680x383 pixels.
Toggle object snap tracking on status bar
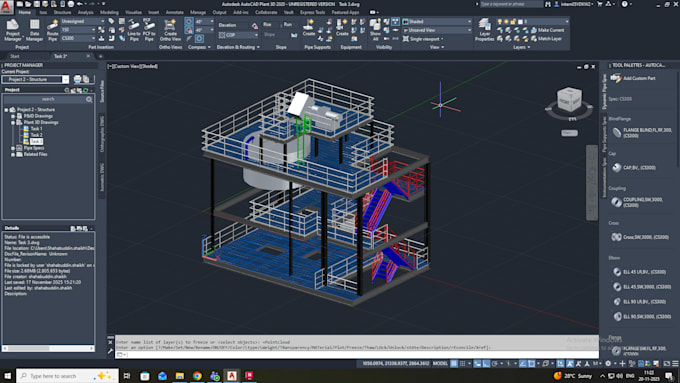pyautogui.click(x=523, y=363)
